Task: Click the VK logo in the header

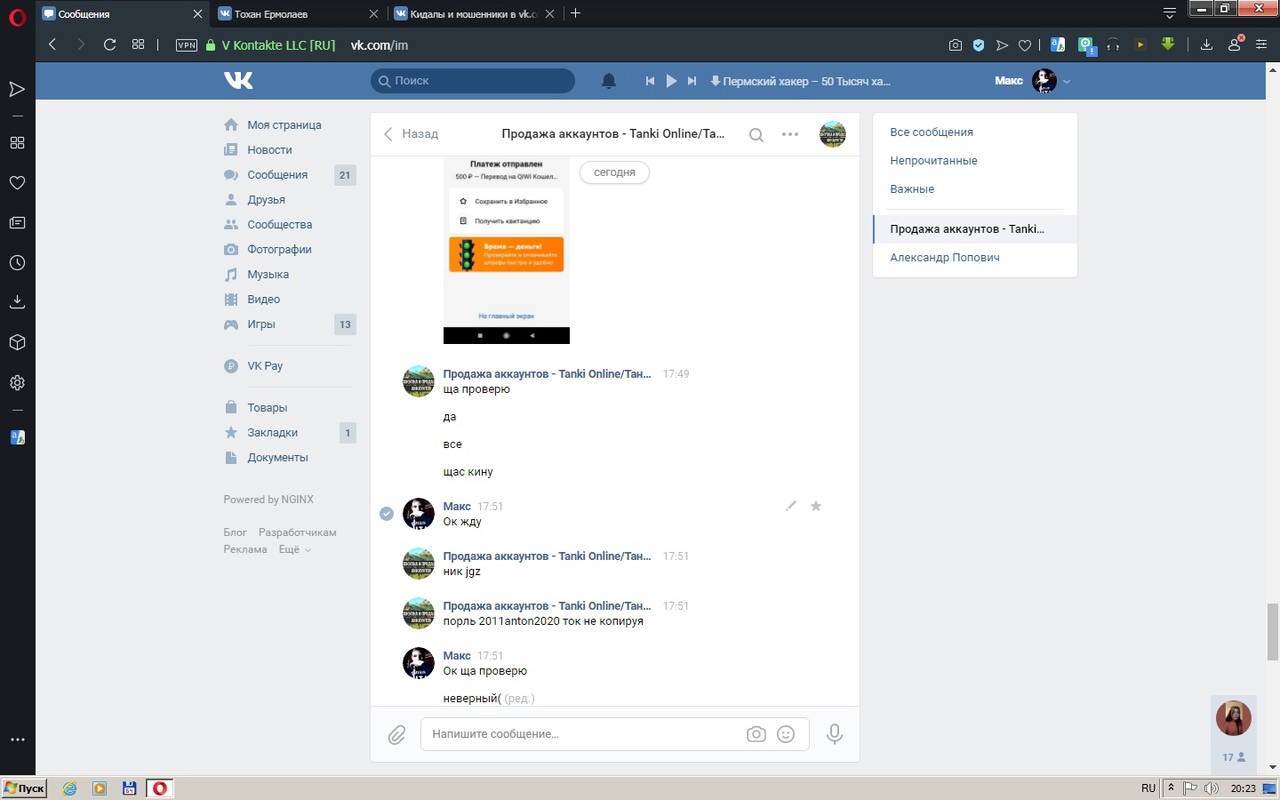Action: coord(238,81)
